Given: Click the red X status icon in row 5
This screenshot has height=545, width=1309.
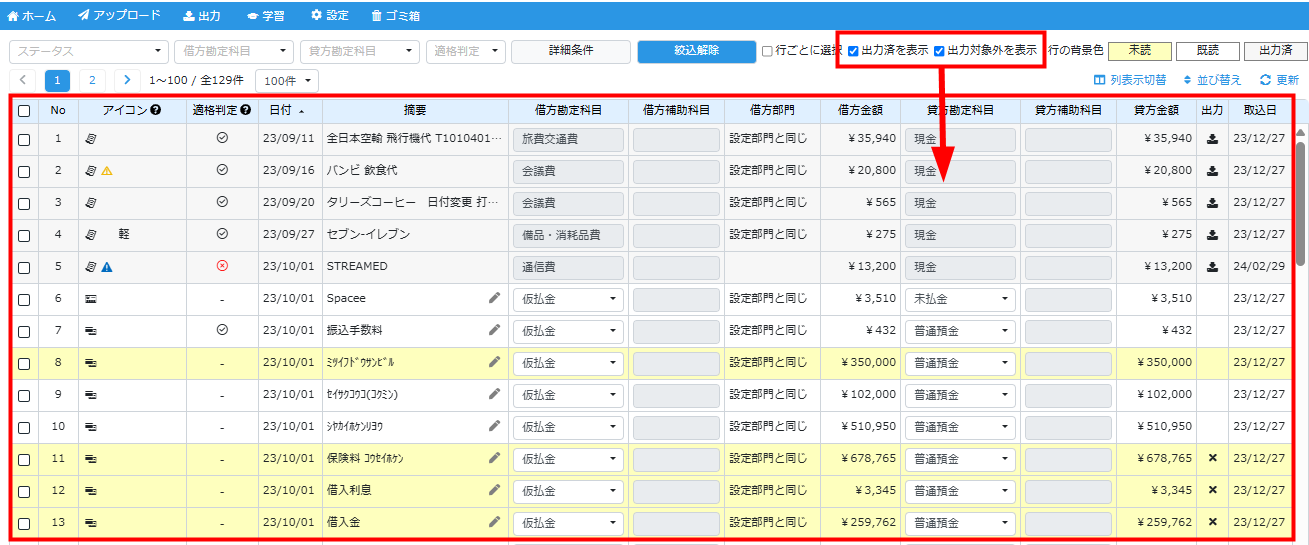Looking at the screenshot, I should coord(222,266).
